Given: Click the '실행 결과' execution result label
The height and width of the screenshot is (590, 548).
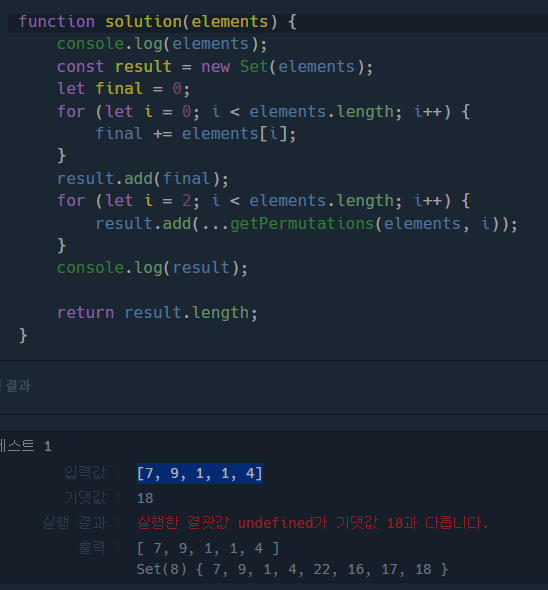Looking at the screenshot, I should tap(74, 523).
